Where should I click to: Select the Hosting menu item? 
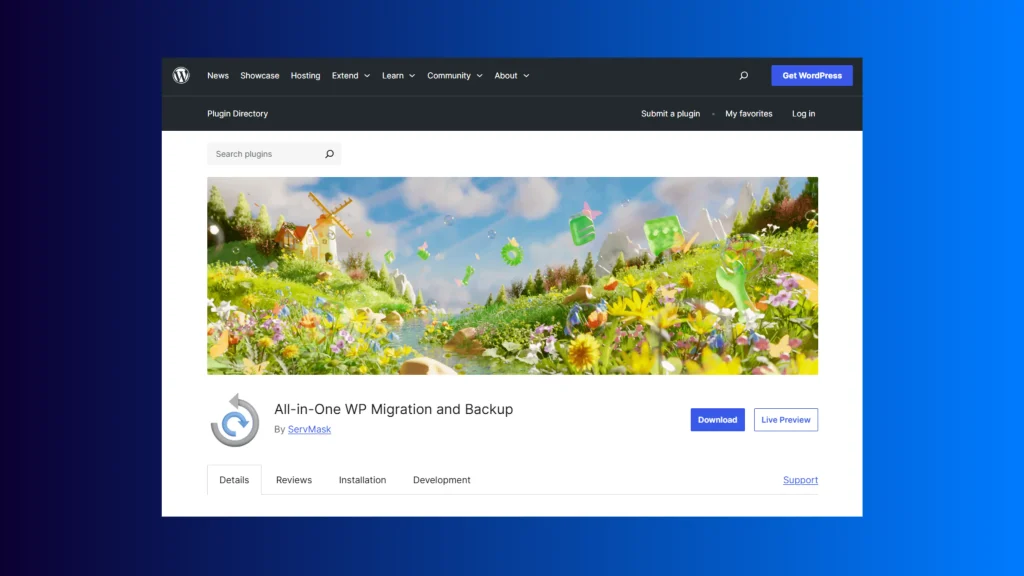[x=306, y=76]
